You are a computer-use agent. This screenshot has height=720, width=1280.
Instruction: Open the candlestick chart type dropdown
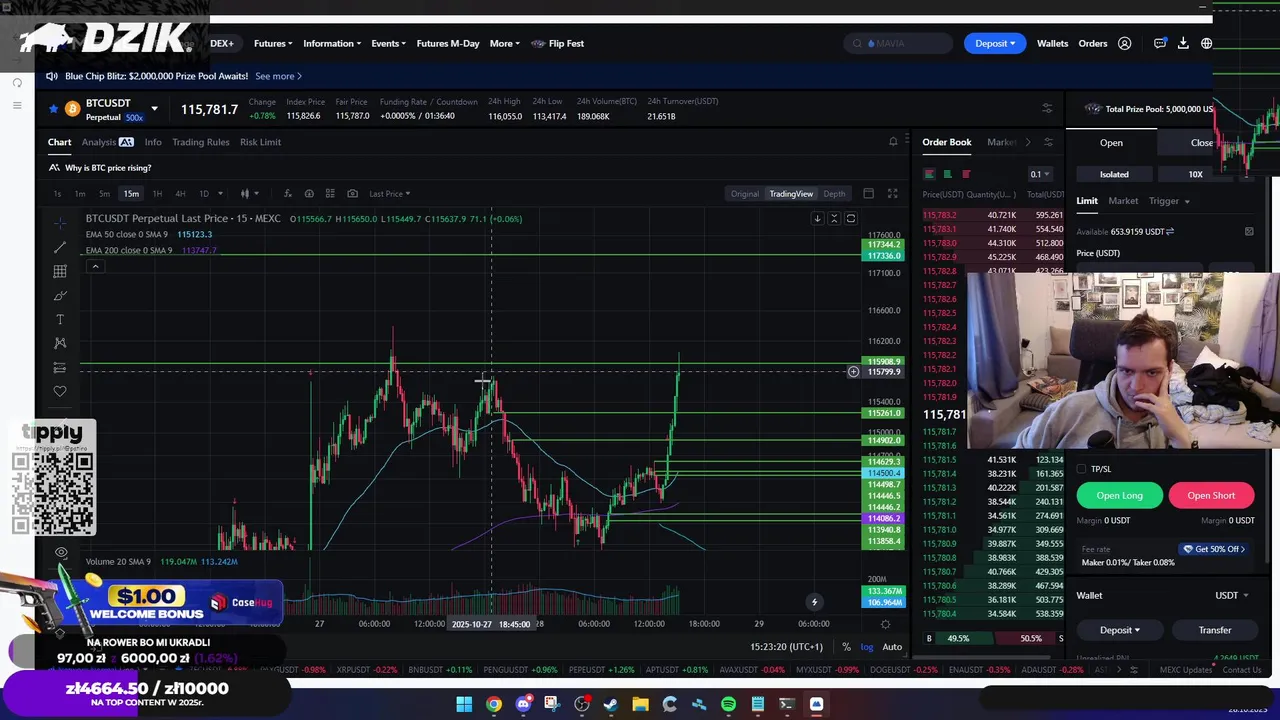[249, 193]
